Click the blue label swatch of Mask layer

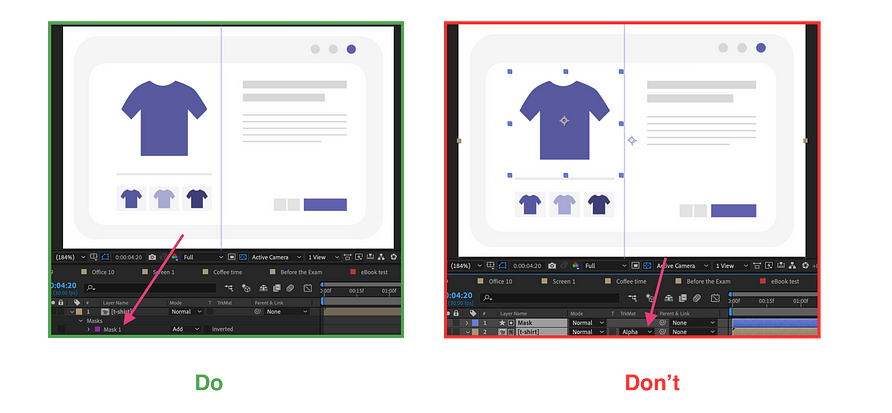click(x=475, y=323)
